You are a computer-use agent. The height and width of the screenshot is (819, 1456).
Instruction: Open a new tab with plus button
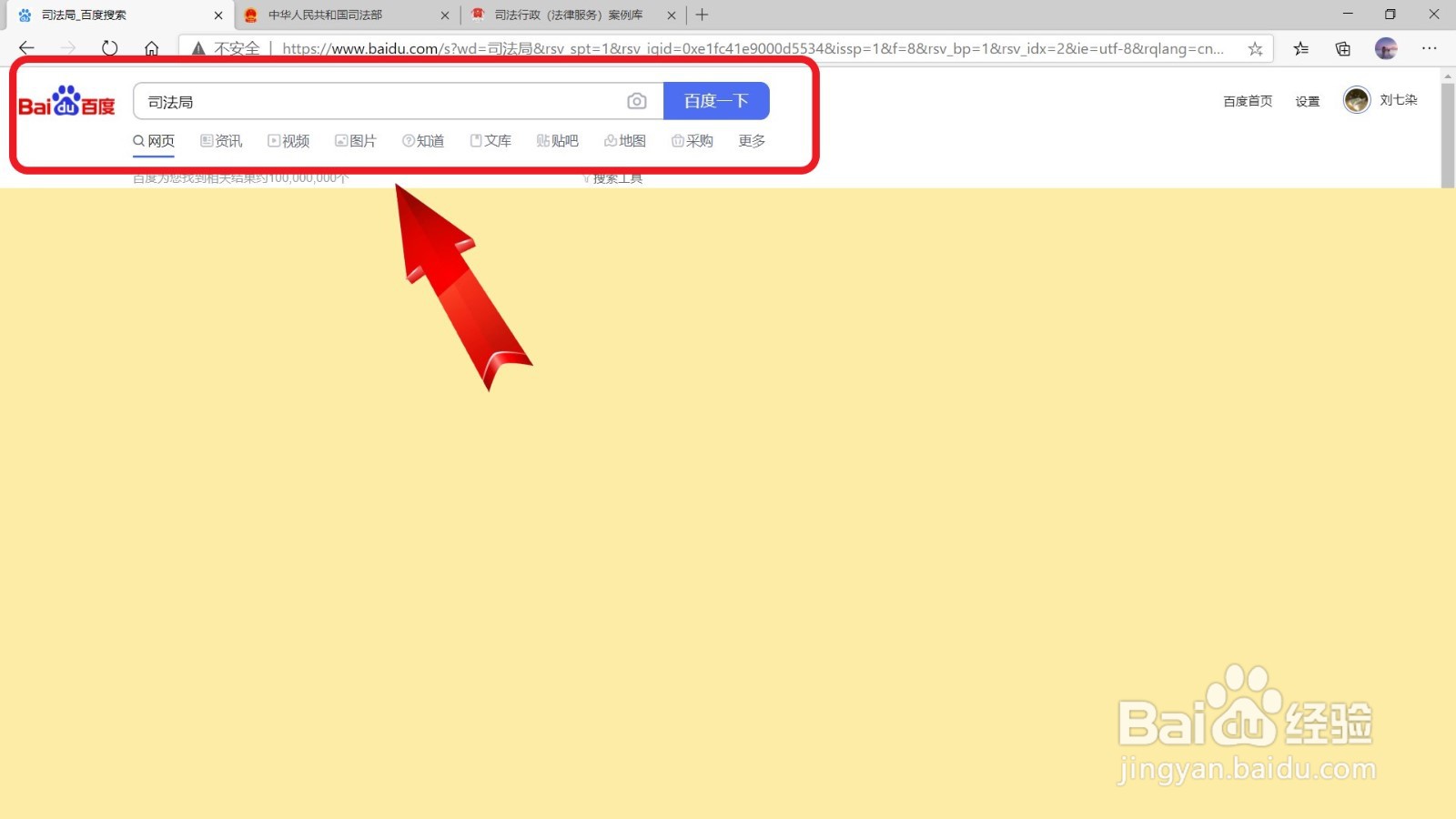[702, 15]
